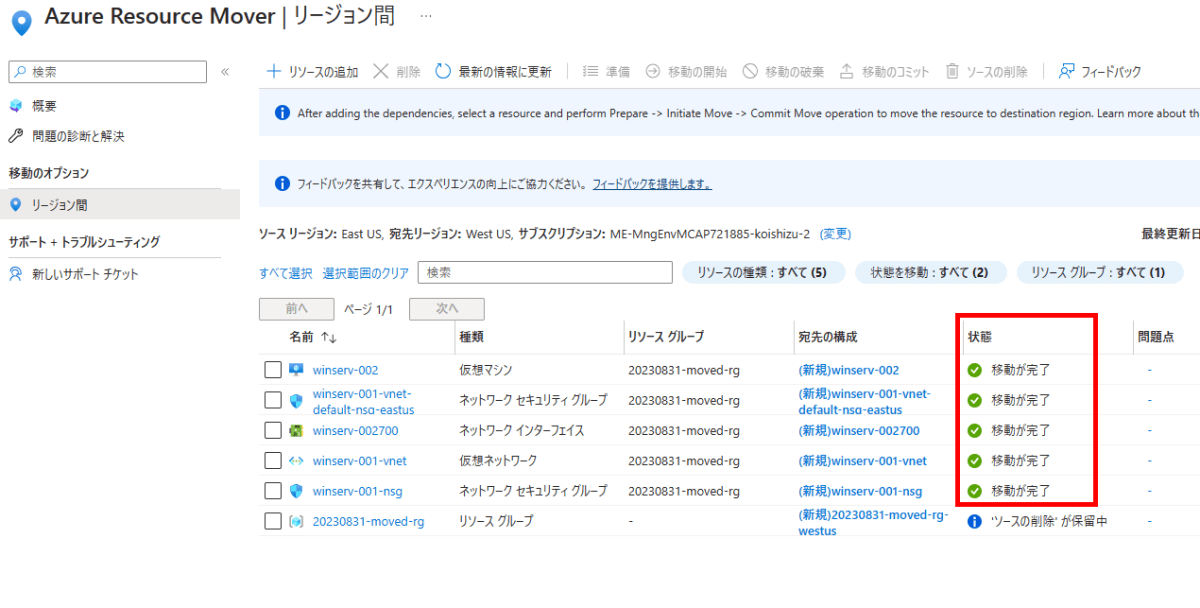This screenshot has width=1200, height=608.
Task: Open the winserv-002700 name link
Action: (x=355, y=431)
